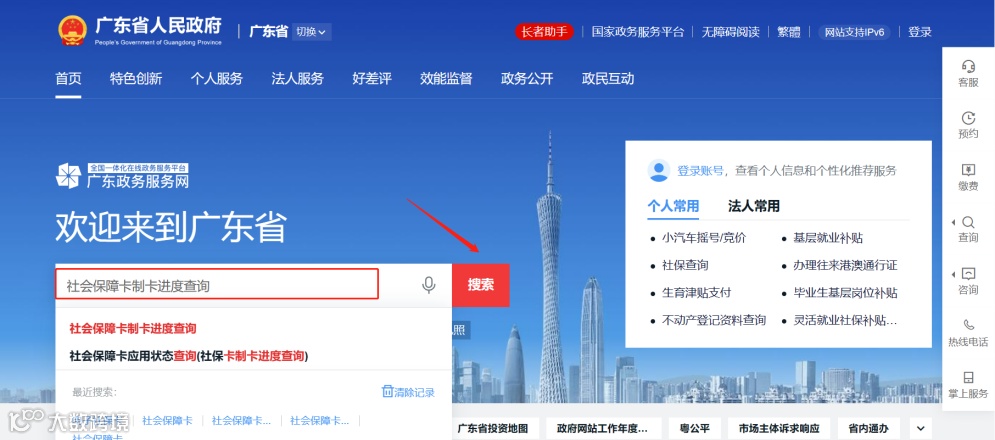Viewport: 995px width, 440px height.
Task: Open the 热线电话 phone icon
Action: tap(968, 325)
